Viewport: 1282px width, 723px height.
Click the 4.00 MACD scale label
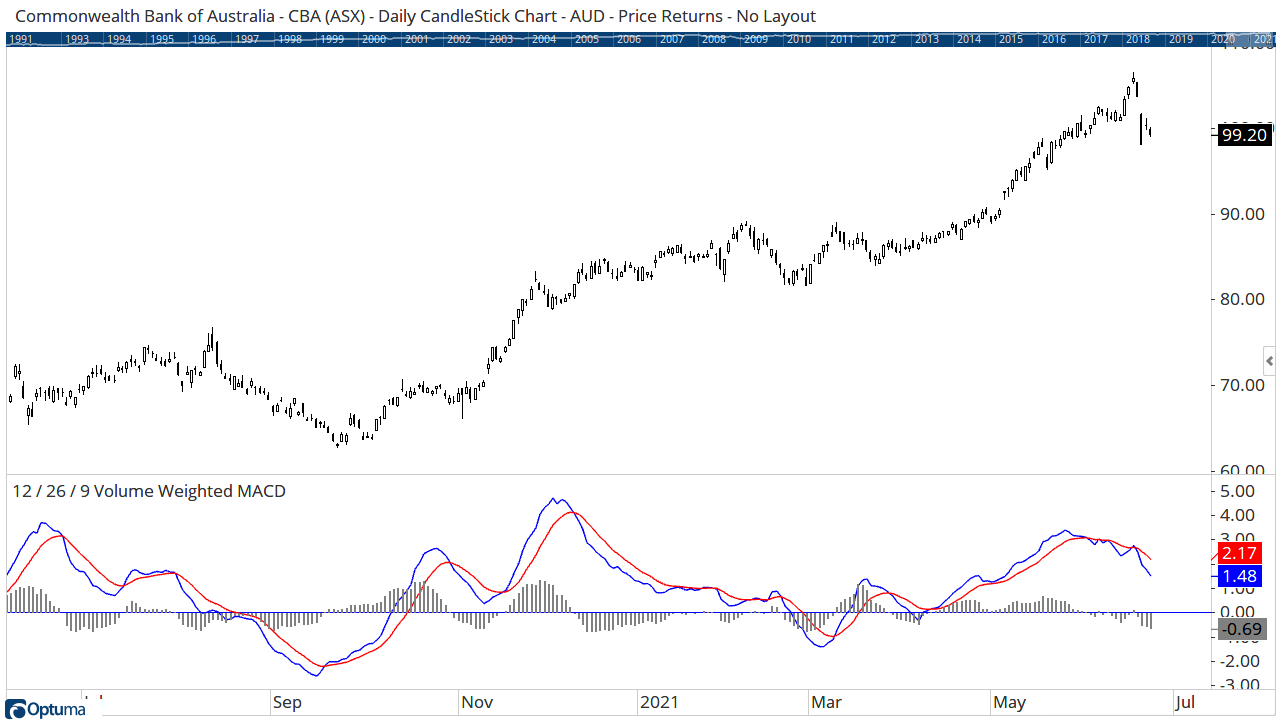[1239, 515]
